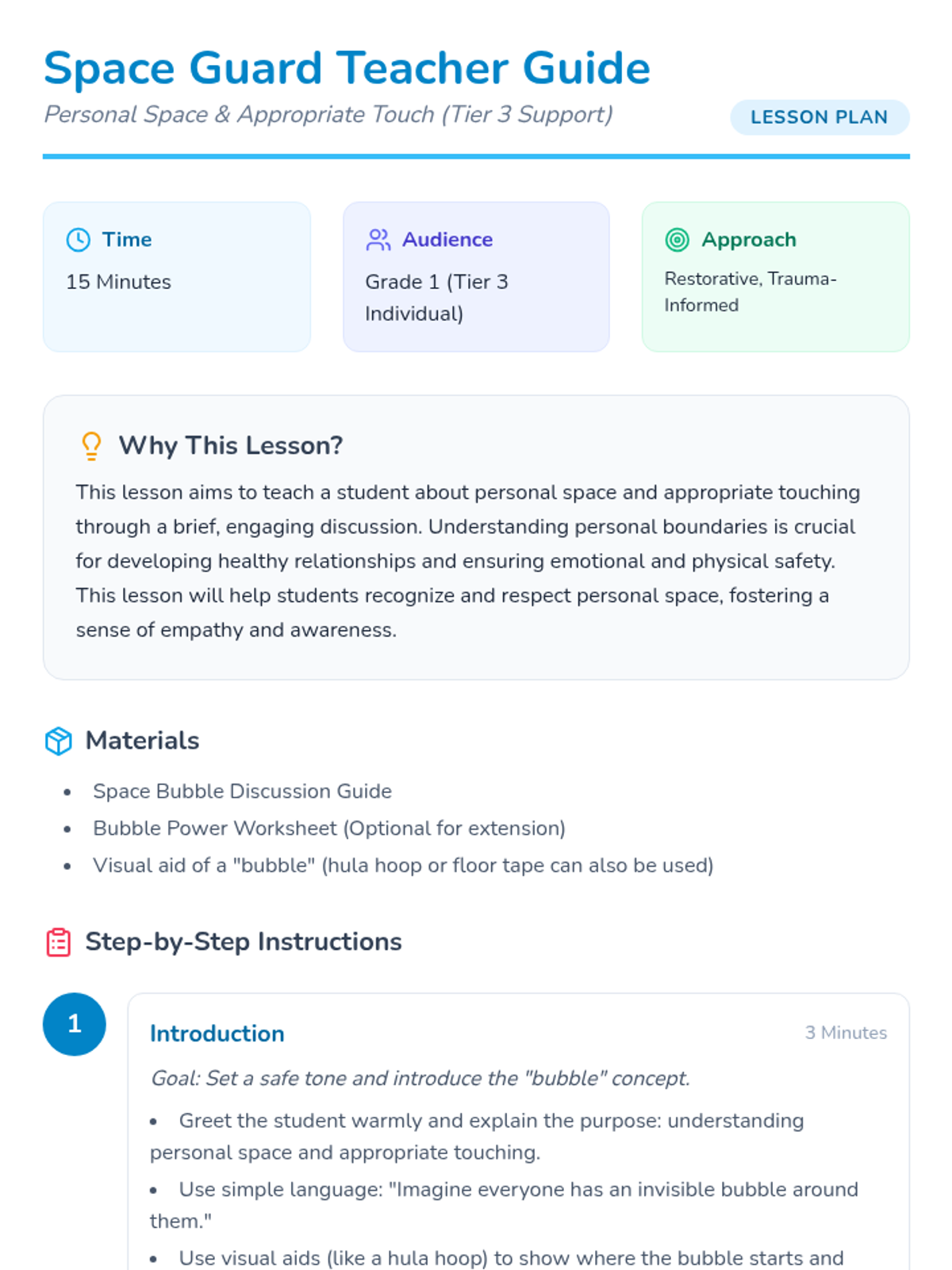The width and height of the screenshot is (952, 1270).
Task: Click Bubble Power Worksheet material item
Action: (328, 829)
